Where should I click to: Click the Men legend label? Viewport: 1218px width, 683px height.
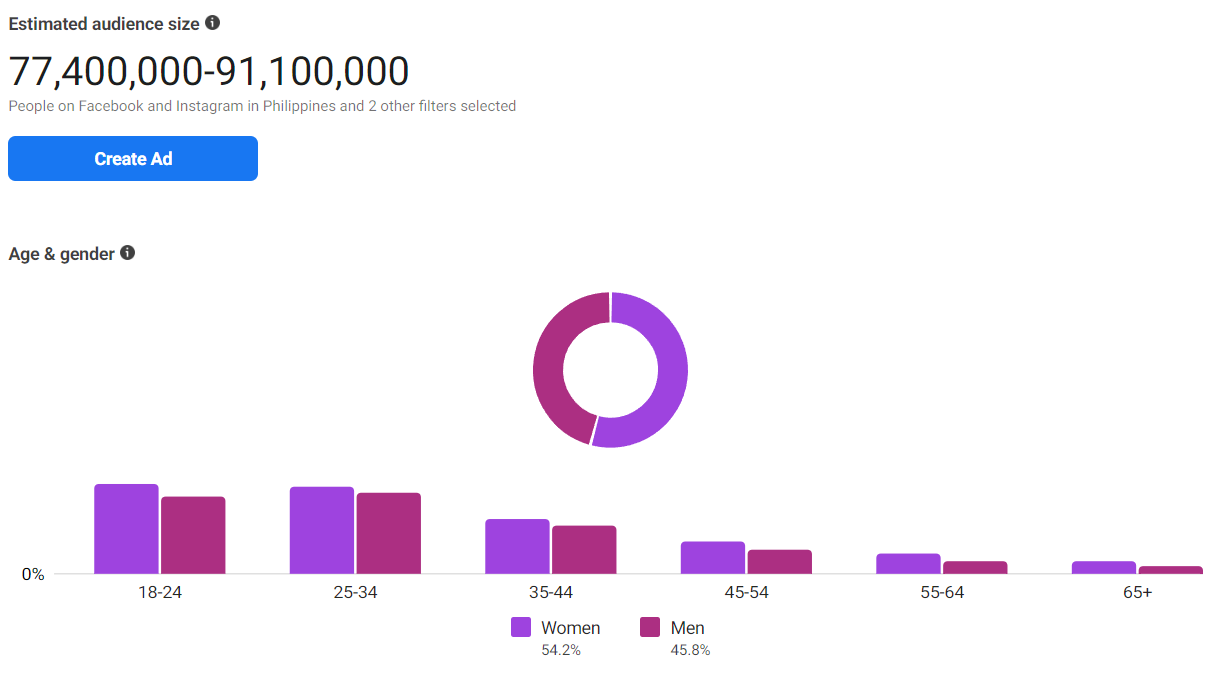[x=688, y=628]
